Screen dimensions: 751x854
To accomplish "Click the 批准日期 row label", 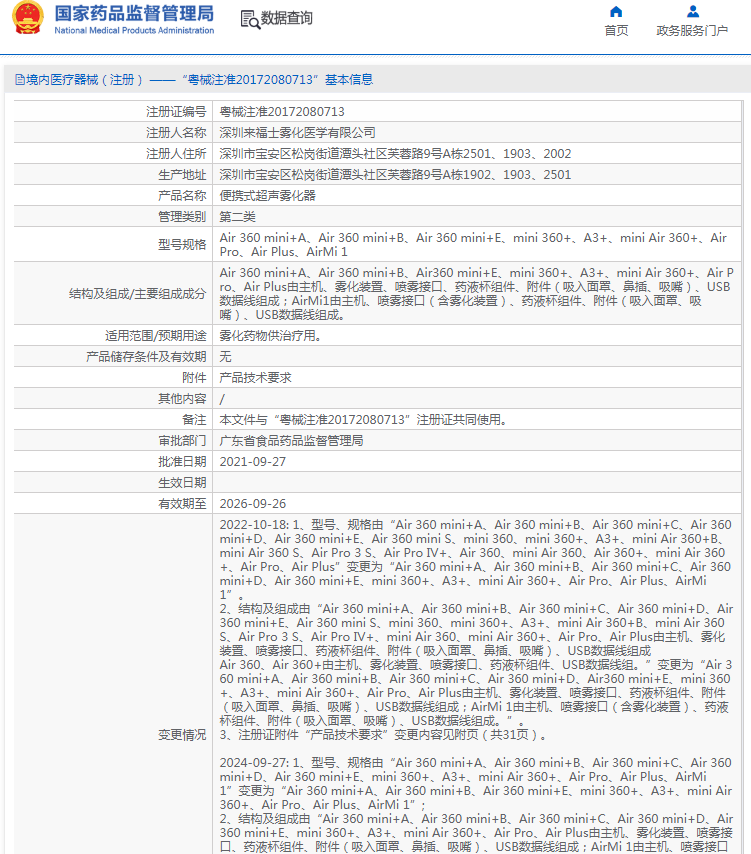I will [x=182, y=462].
